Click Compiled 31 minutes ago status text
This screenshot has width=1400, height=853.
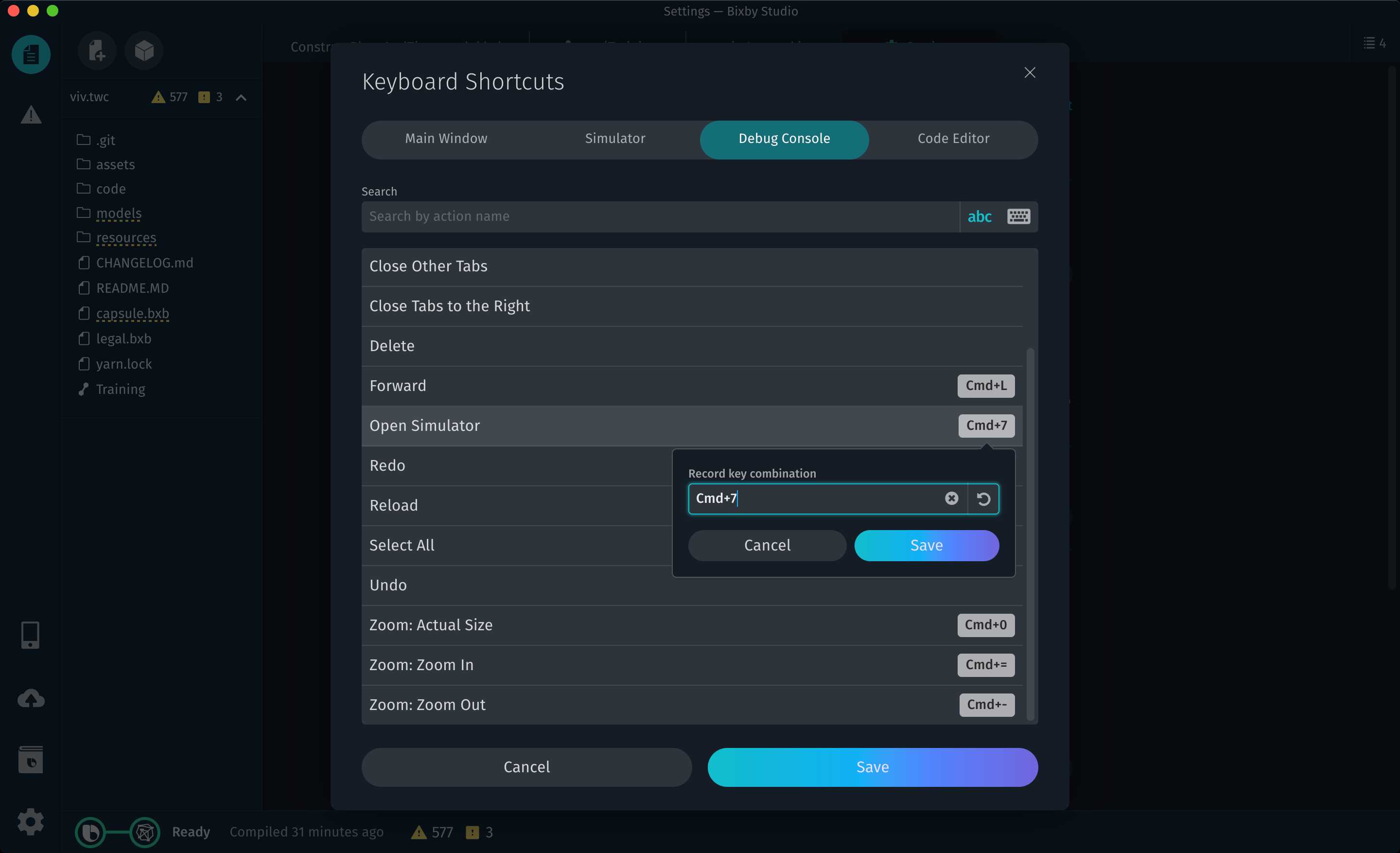pyautogui.click(x=306, y=832)
